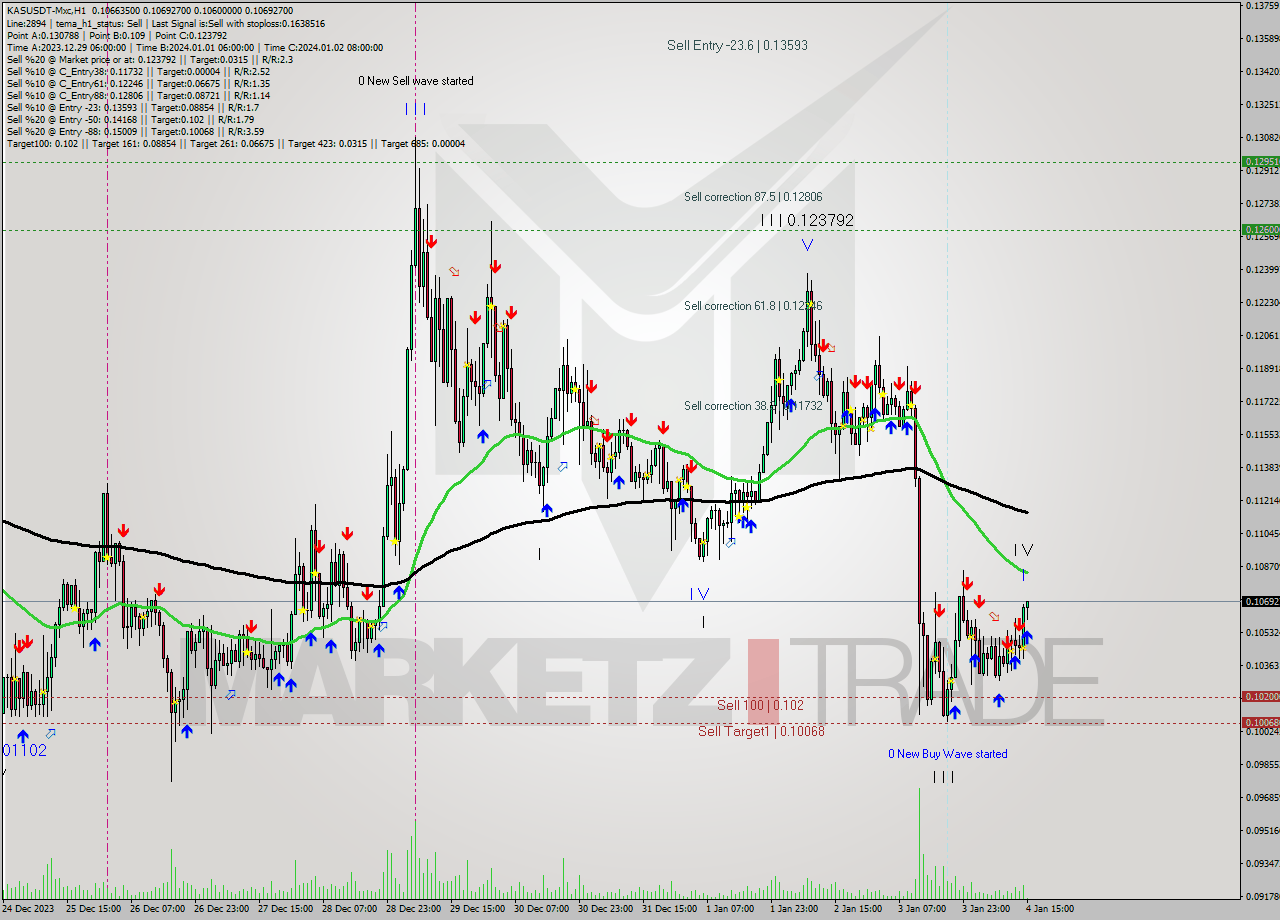This screenshot has width=1280, height=920.
Task: Select the 'Sell Entry -23.6 | 0.13593' label
Action: coord(737,45)
